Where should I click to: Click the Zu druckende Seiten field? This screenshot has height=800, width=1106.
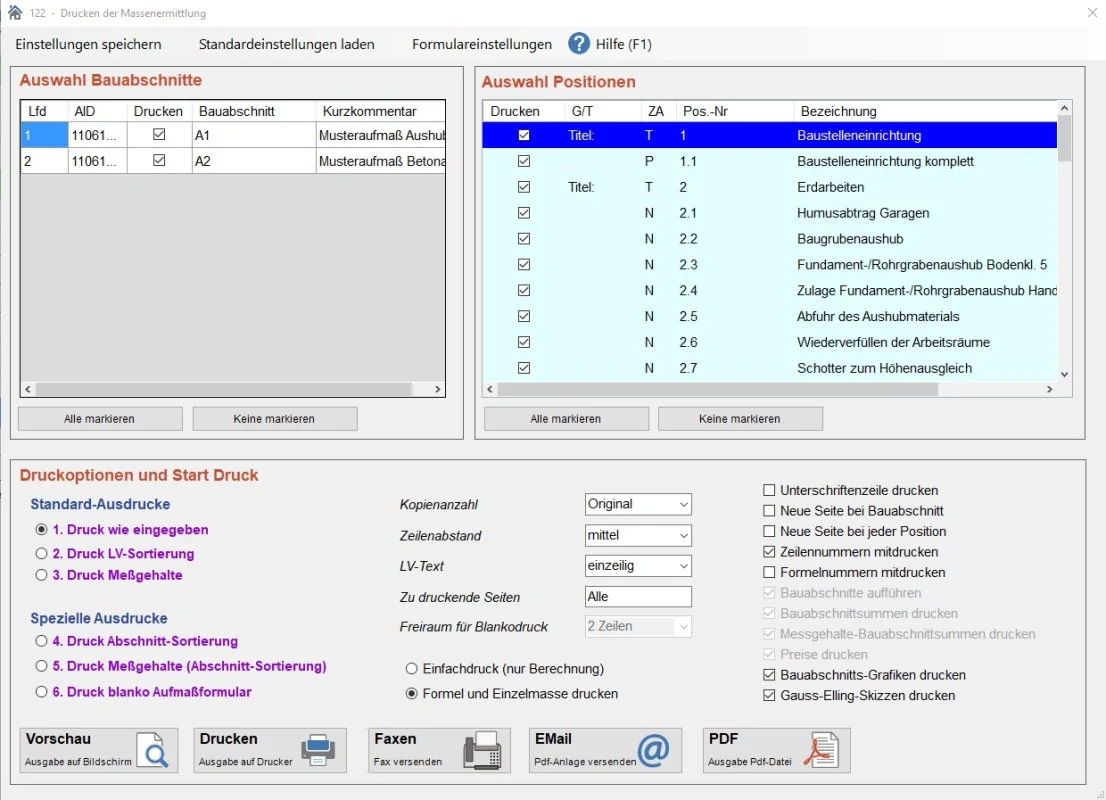click(x=638, y=597)
